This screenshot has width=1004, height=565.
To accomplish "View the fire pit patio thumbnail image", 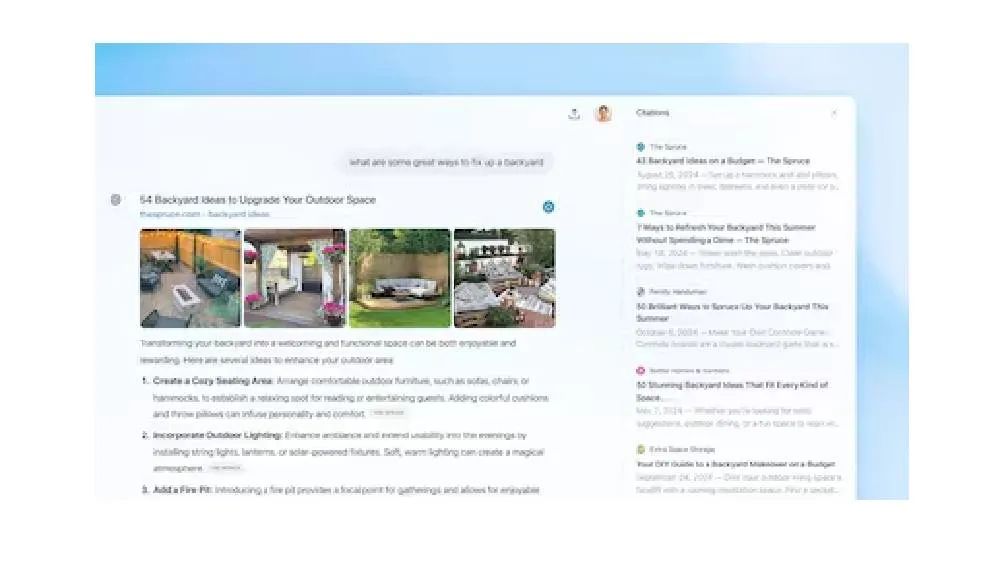I will pos(190,278).
